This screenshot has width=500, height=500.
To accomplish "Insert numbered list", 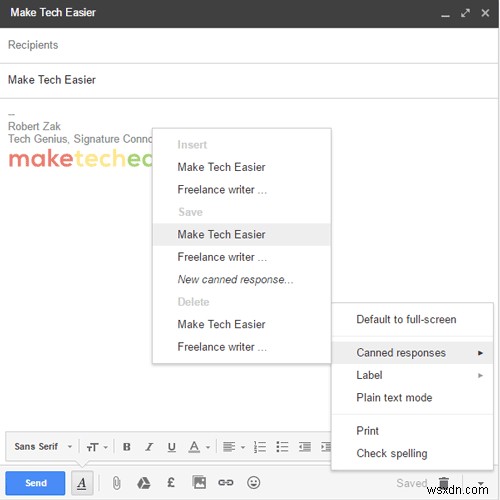I will click(260, 447).
